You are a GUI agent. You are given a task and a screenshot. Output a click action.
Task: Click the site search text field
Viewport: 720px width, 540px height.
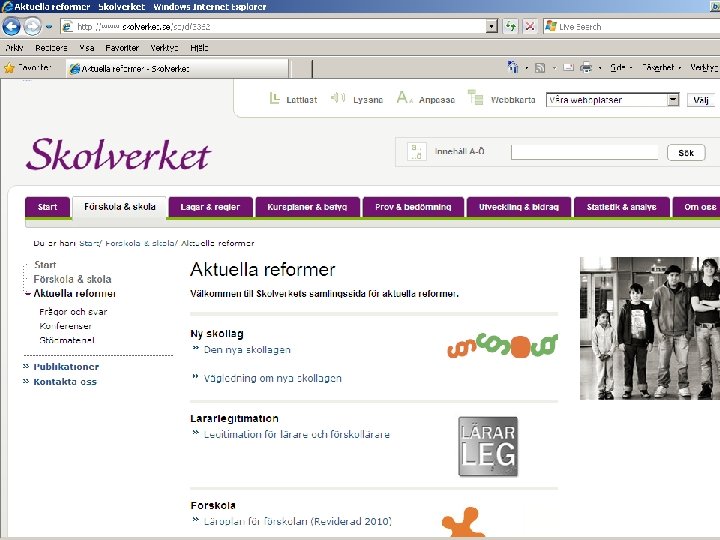(585, 152)
